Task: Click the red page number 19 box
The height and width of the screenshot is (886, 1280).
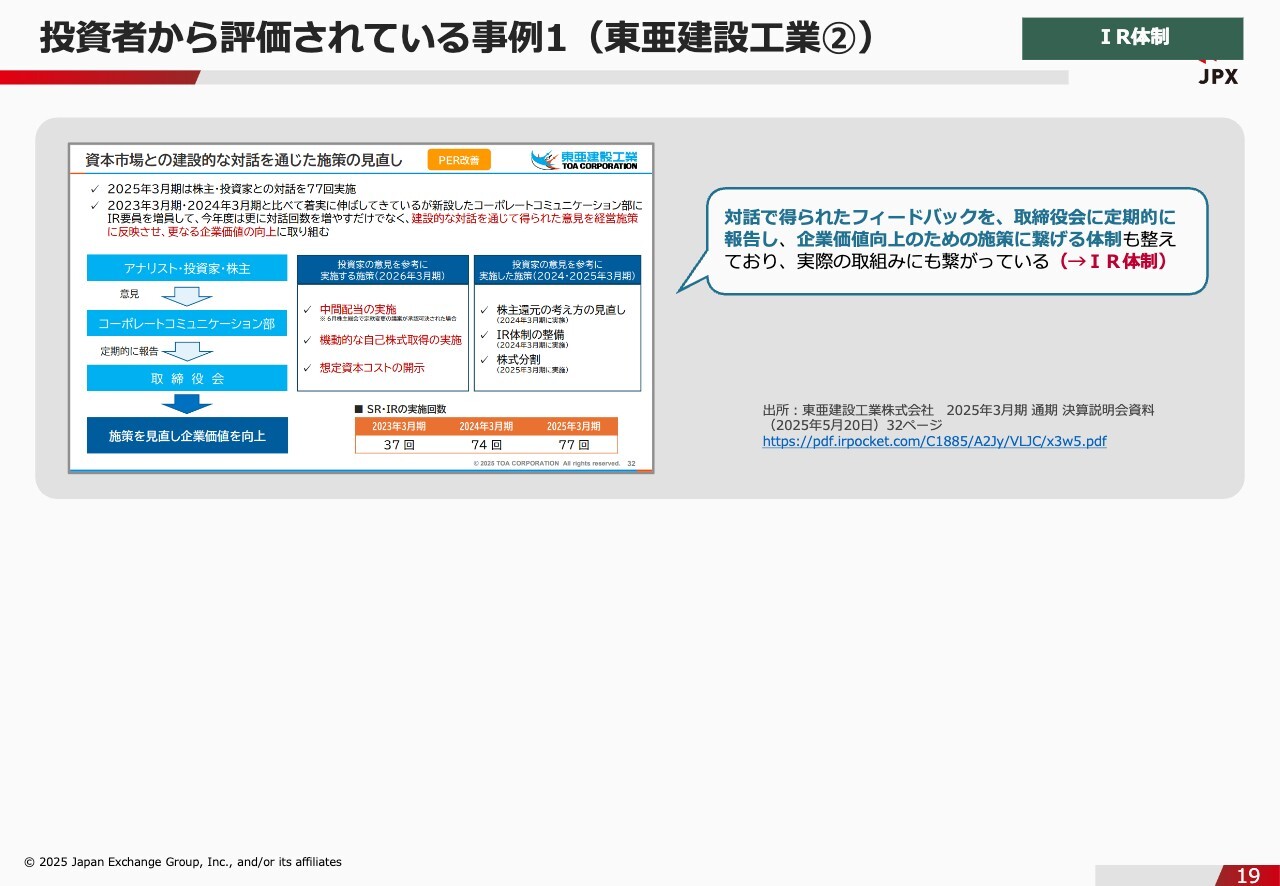Action: pos(1247,876)
